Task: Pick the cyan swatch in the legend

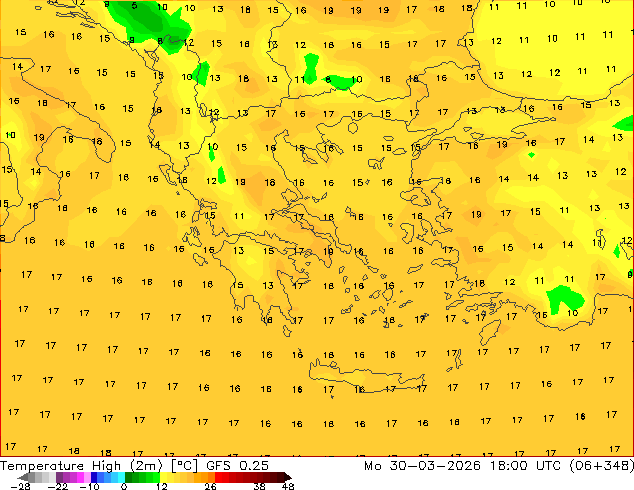Action: [121, 477]
